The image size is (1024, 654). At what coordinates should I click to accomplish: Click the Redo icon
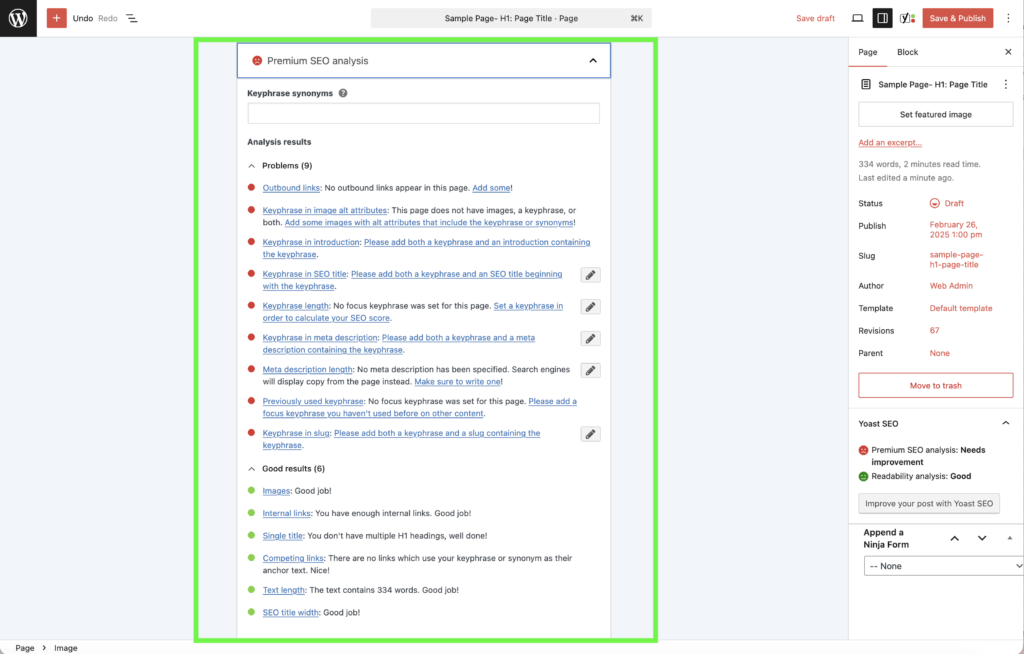click(x=110, y=17)
